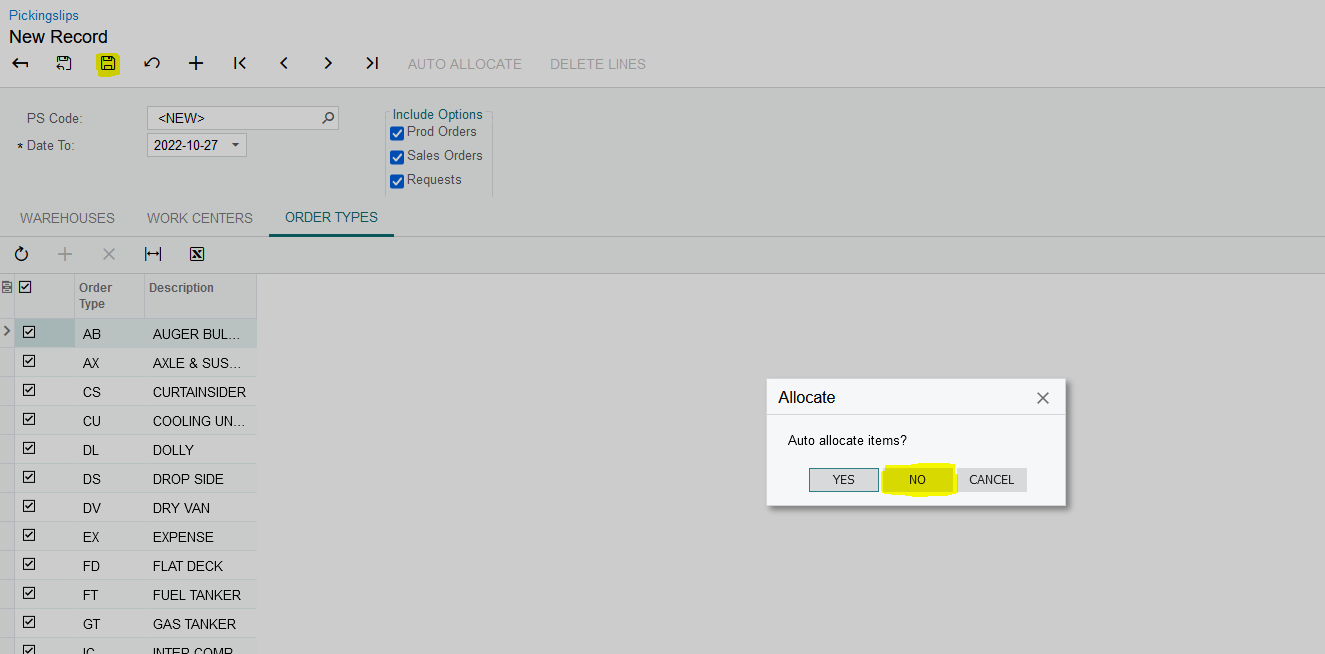Click the back arrow icon in toolbar

tap(20, 64)
